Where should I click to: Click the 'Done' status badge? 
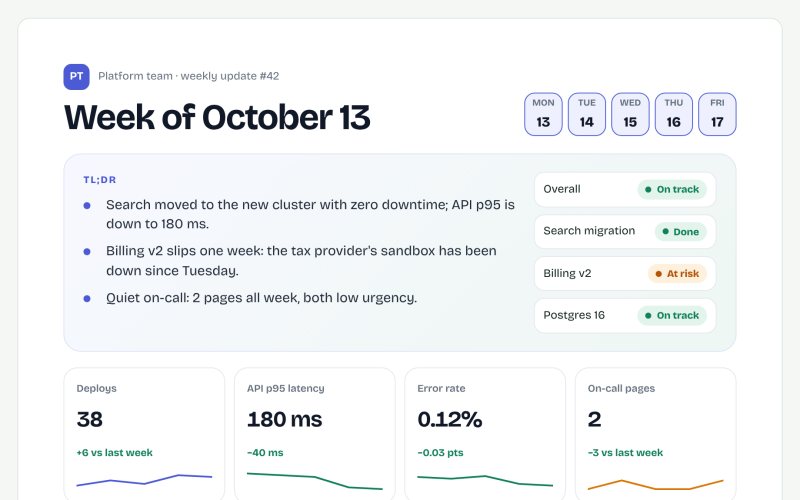(x=681, y=232)
